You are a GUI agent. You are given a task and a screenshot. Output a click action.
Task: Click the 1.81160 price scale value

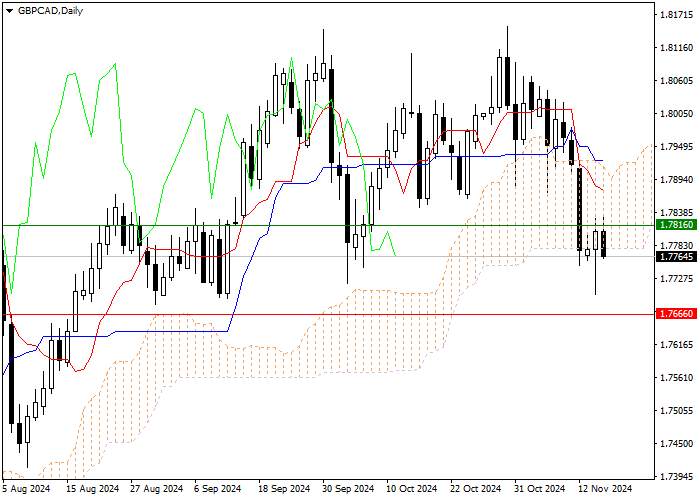click(x=676, y=48)
